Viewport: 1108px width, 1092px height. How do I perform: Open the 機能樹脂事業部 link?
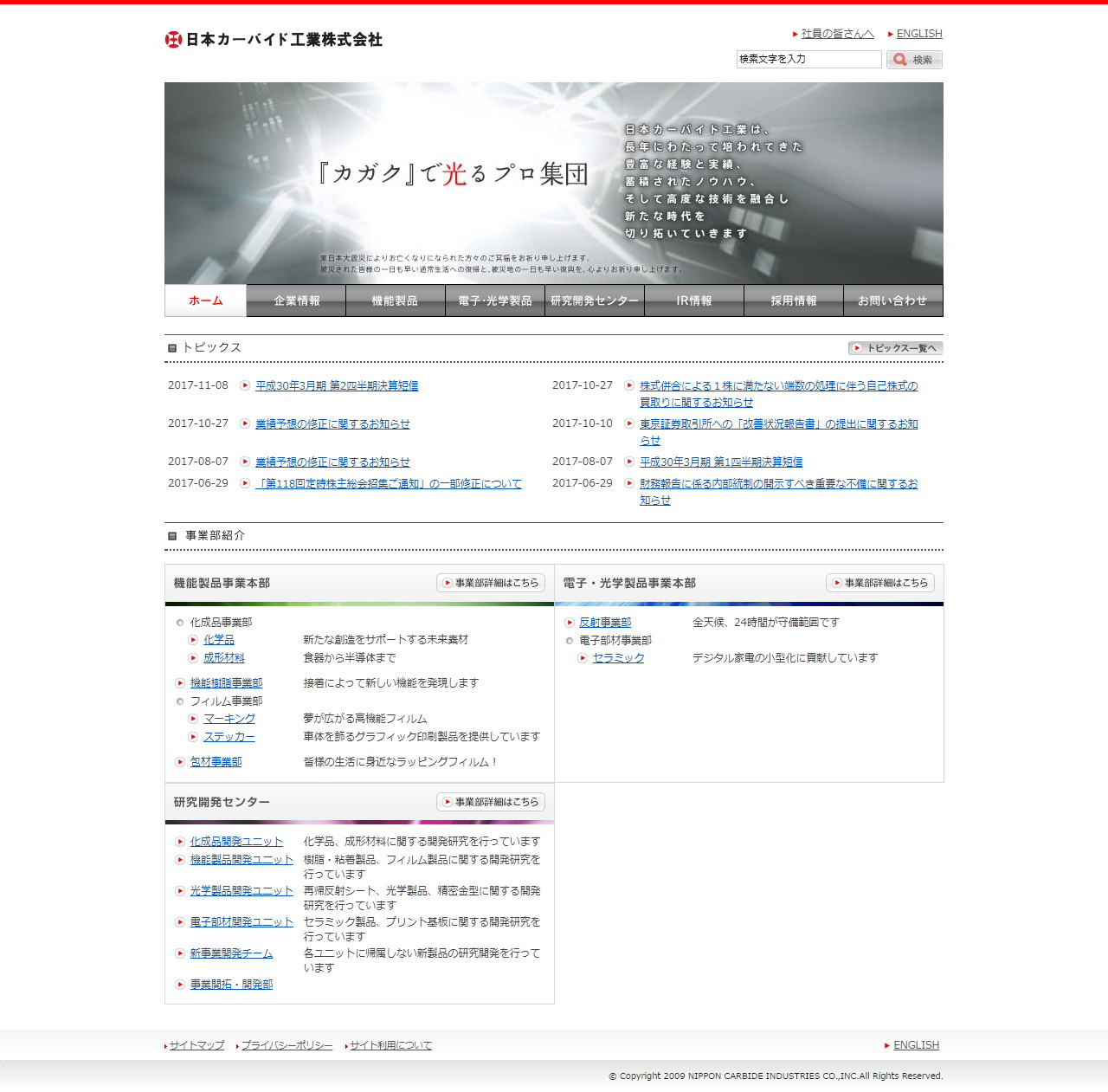[226, 683]
